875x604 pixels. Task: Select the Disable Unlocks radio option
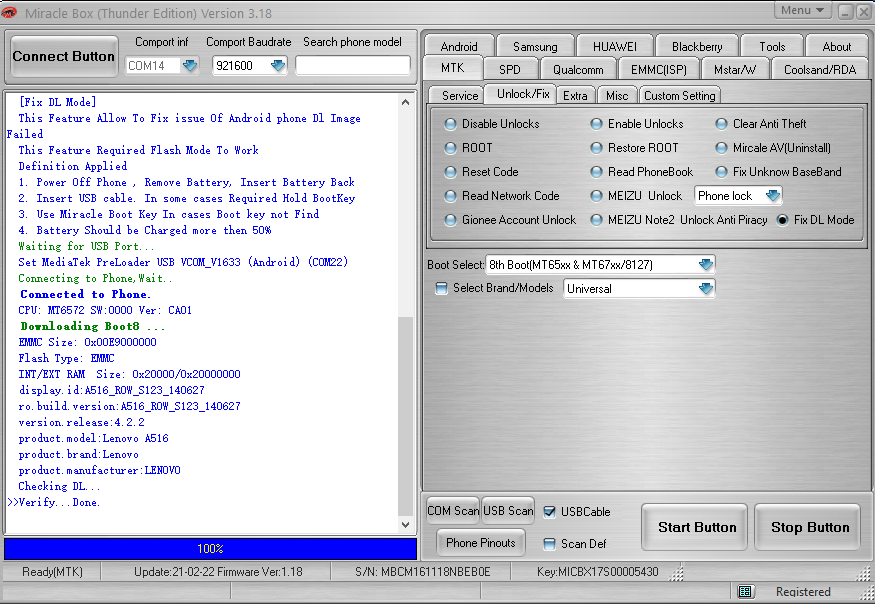[x=450, y=124]
